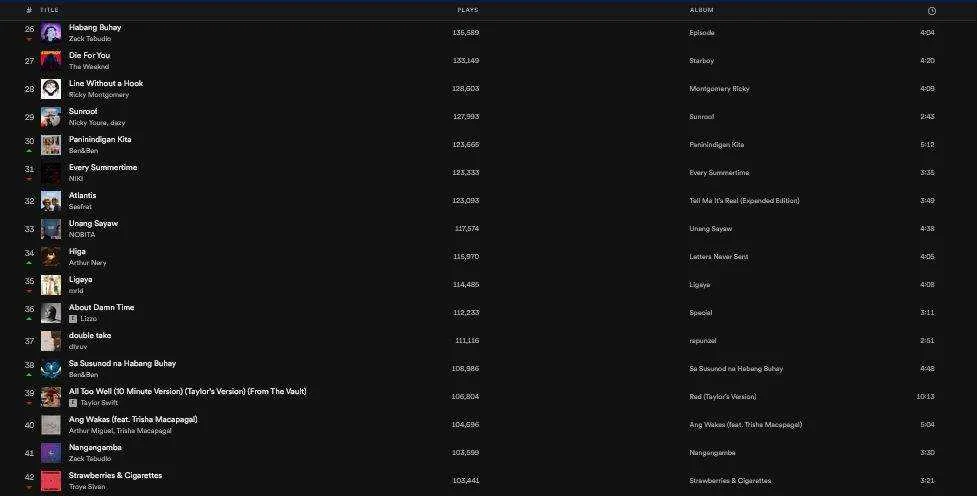This screenshot has width=977, height=496.
Task: Click red down arrow under rank 39
Action: pos(29,403)
